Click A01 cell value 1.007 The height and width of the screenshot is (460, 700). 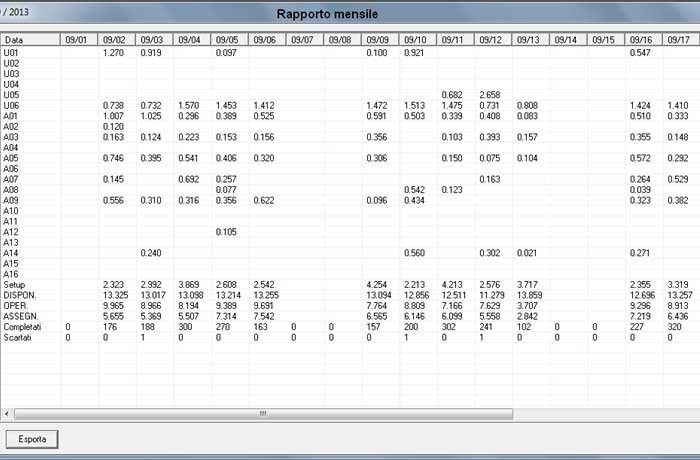113,116
